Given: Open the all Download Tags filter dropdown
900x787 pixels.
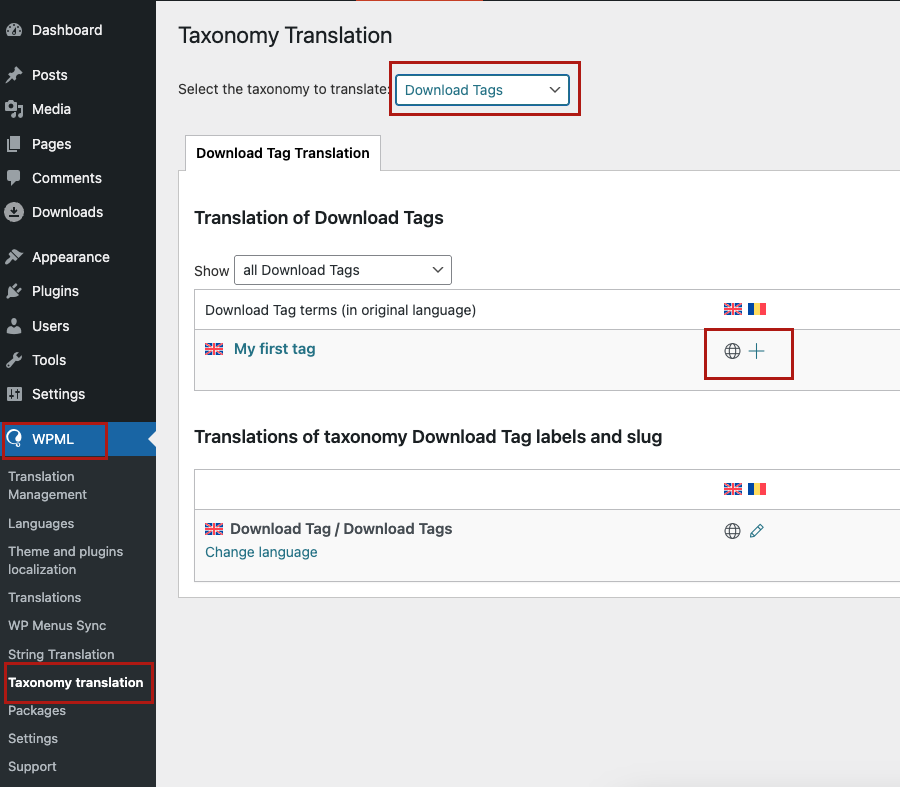Looking at the screenshot, I should pos(343,270).
